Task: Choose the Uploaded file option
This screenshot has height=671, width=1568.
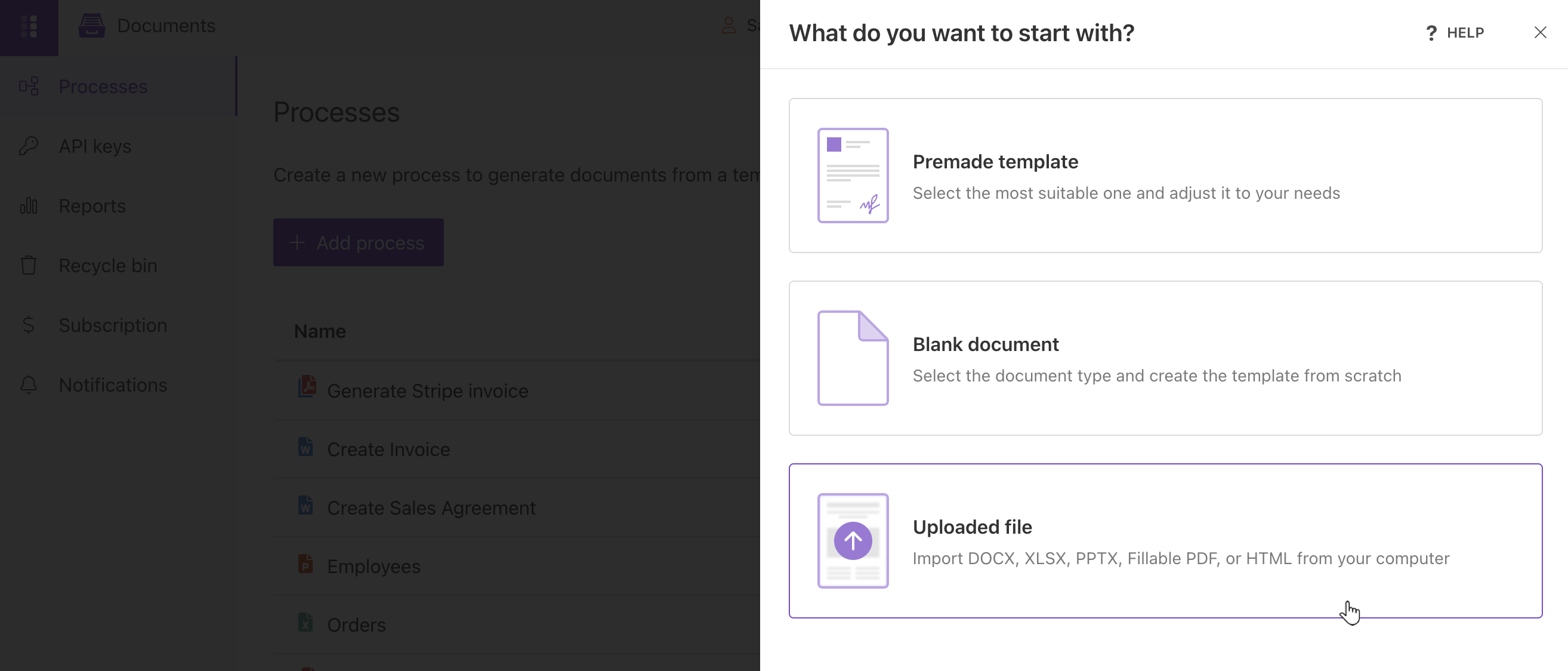Action: 1165,541
